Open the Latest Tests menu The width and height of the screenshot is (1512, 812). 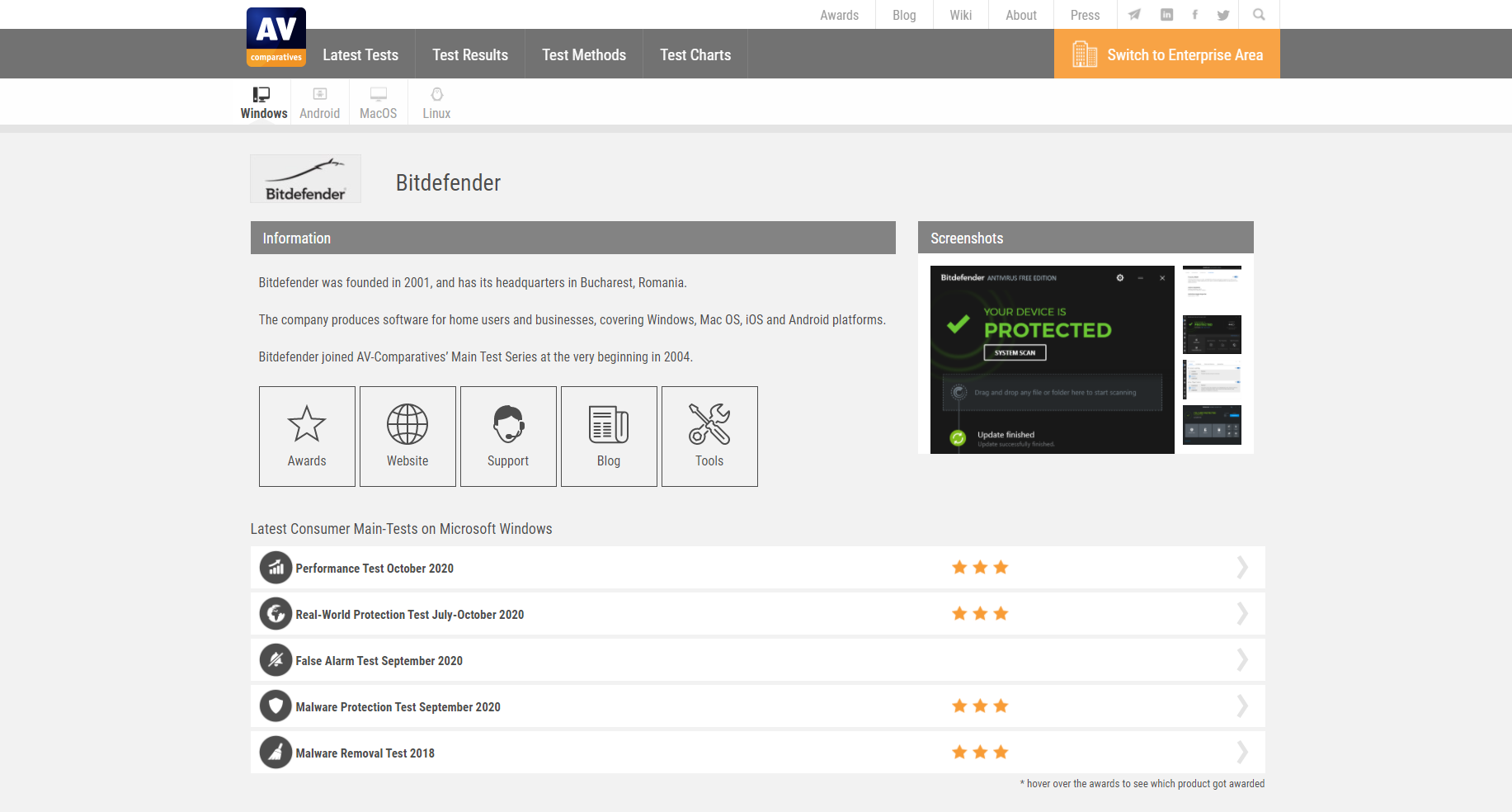(360, 54)
